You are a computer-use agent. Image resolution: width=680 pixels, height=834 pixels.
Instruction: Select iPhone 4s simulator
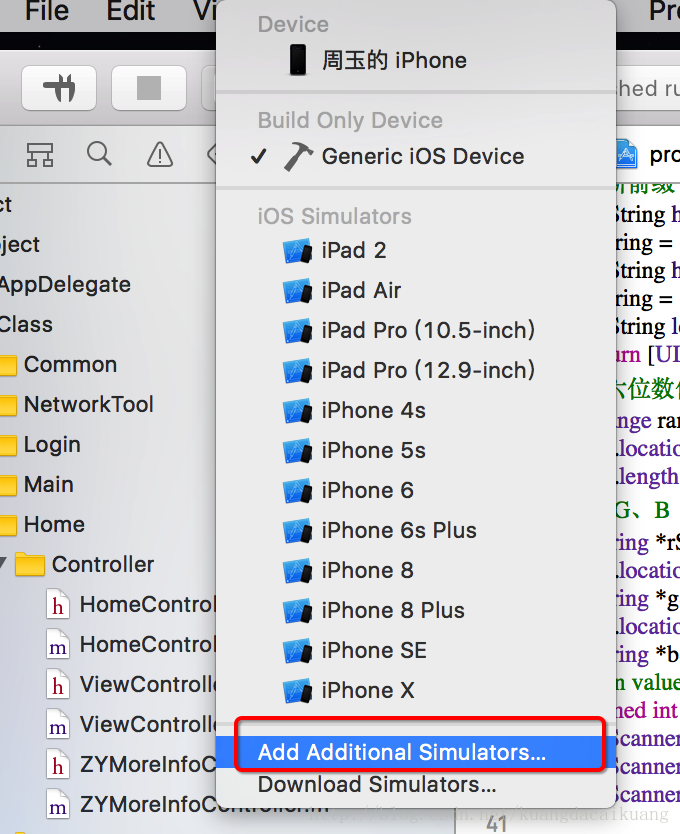tap(416, 411)
